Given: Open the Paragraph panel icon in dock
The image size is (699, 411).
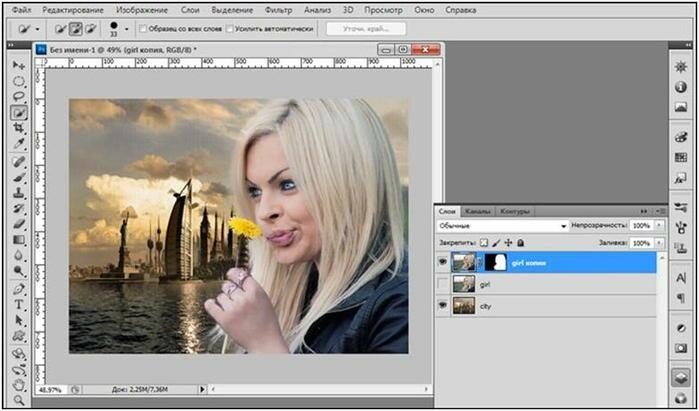Looking at the screenshot, I should 681,298.
